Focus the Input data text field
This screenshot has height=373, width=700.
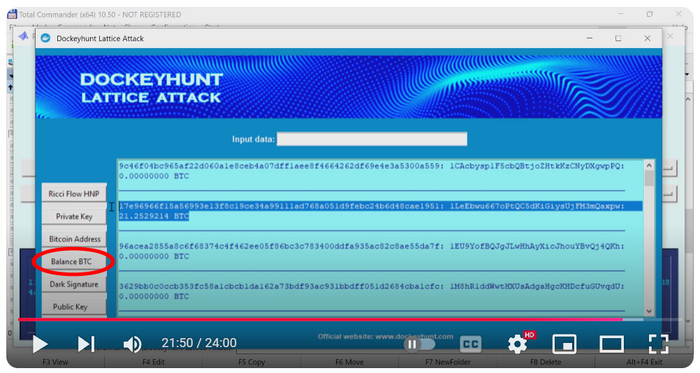coord(372,139)
